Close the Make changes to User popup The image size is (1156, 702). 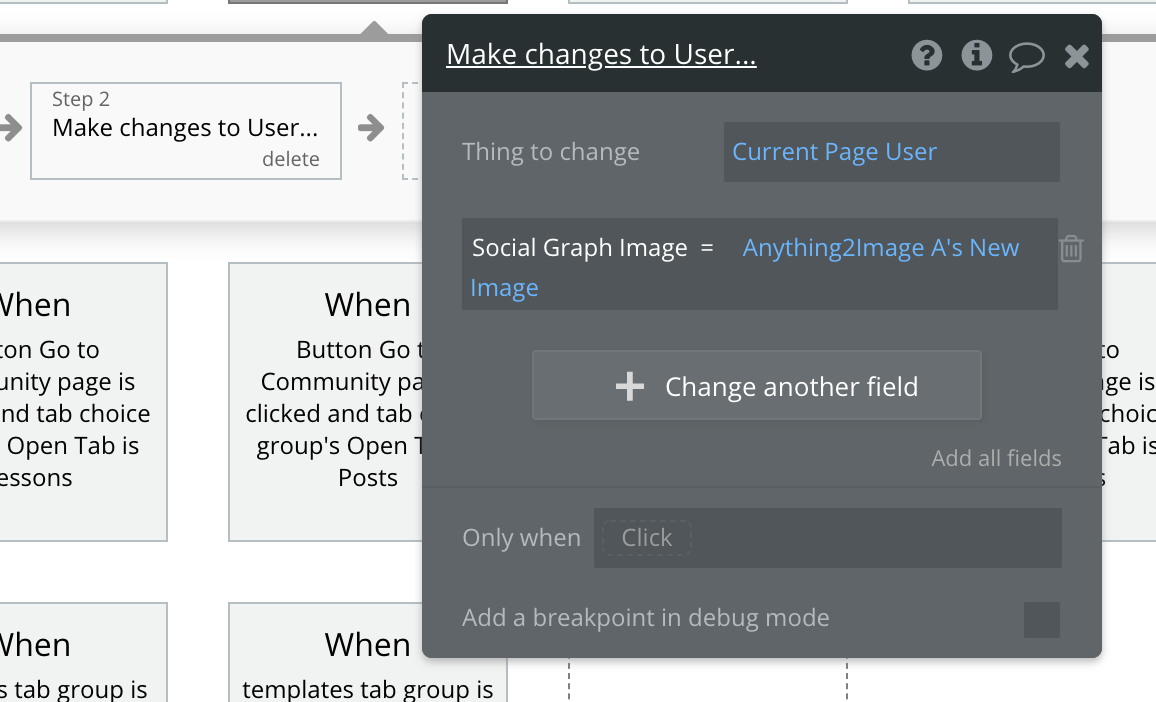pos(1076,56)
